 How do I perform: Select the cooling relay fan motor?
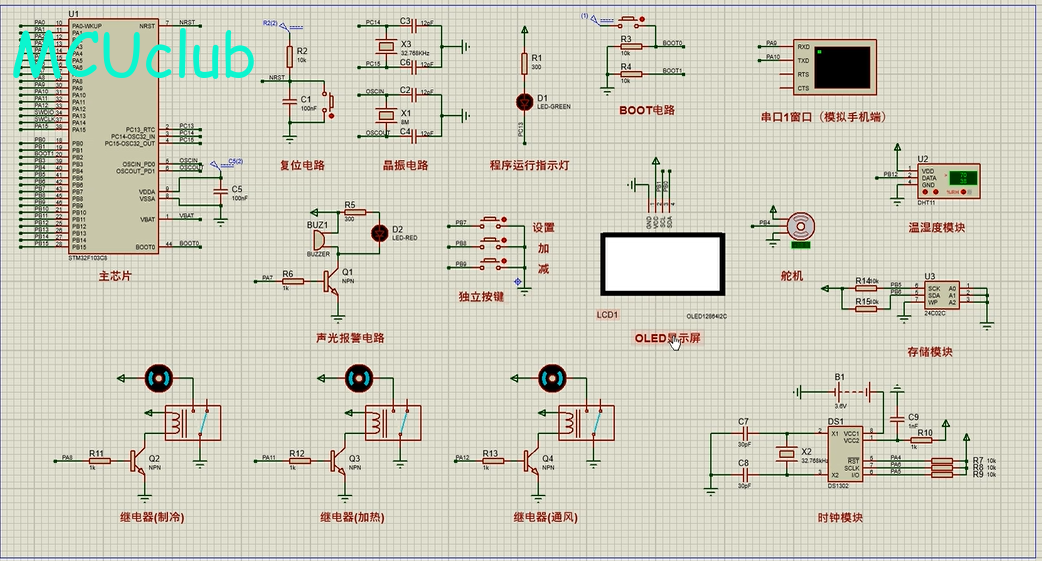[159, 378]
